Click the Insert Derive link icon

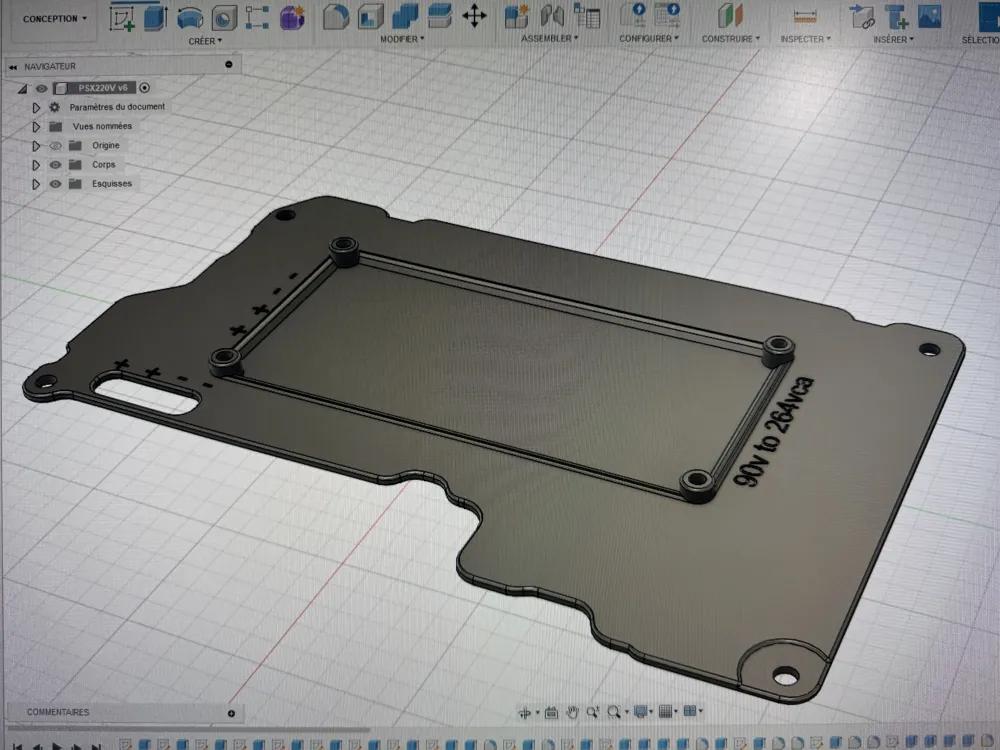tap(862, 17)
